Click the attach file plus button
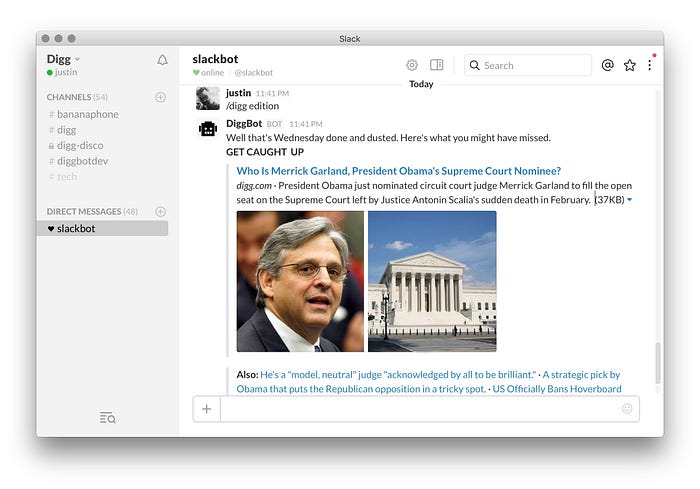700x489 pixels. pyautogui.click(x=207, y=409)
